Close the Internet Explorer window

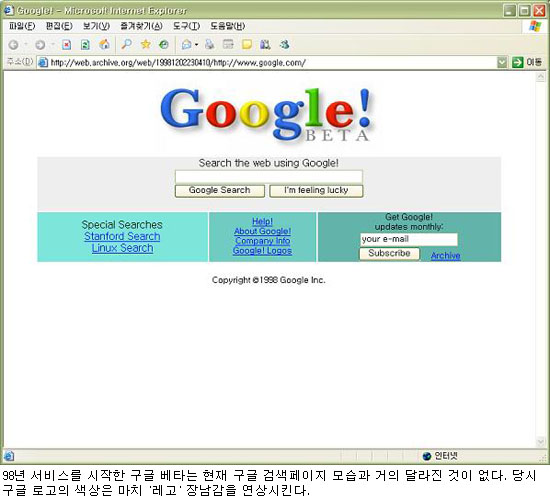coord(539,11)
